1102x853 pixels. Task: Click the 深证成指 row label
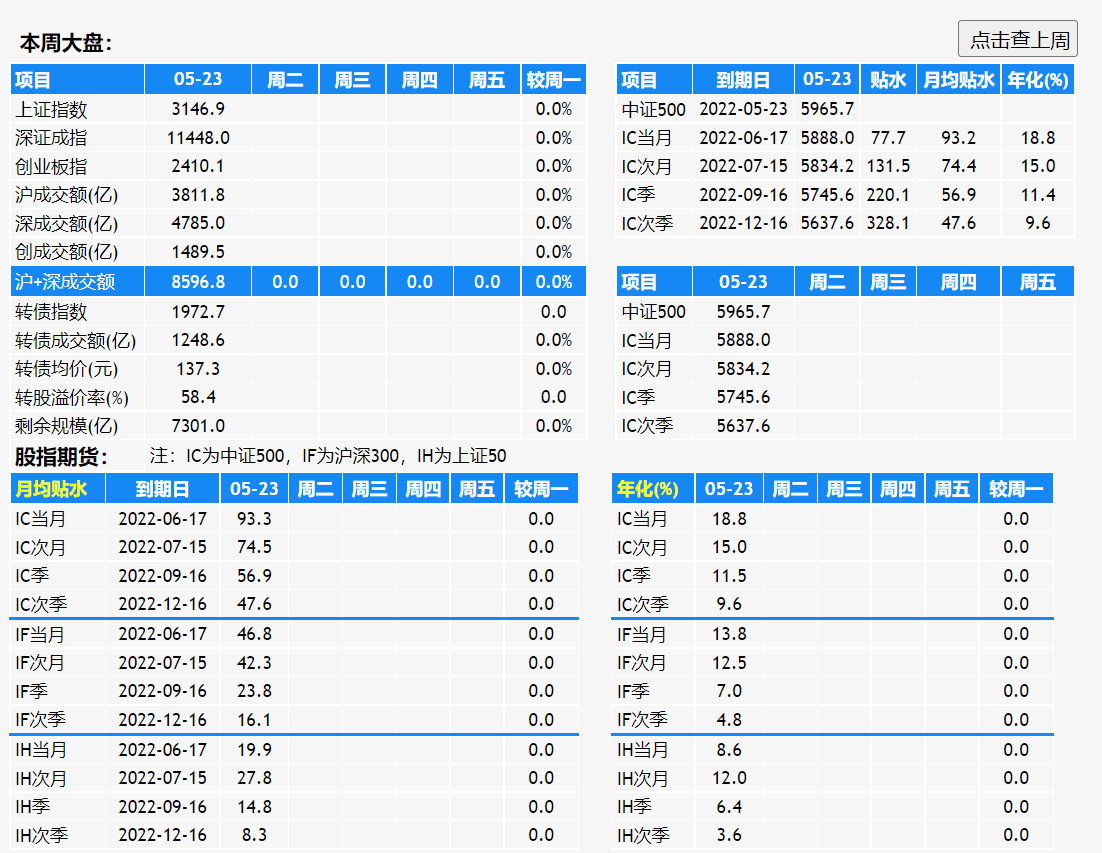[x=52, y=137]
